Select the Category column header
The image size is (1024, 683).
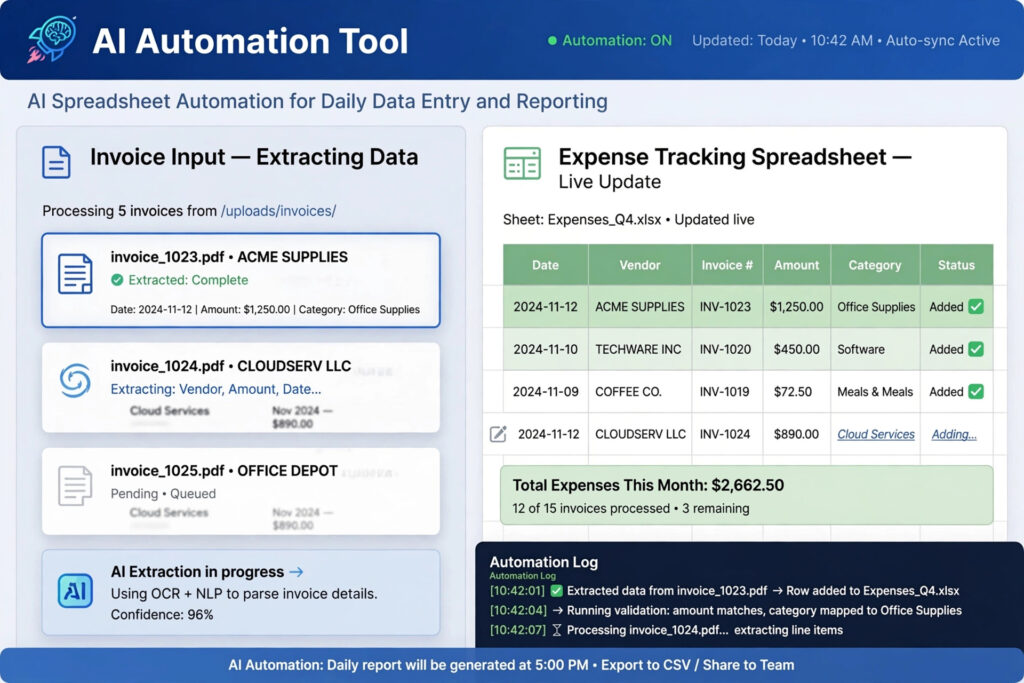[x=875, y=265]
